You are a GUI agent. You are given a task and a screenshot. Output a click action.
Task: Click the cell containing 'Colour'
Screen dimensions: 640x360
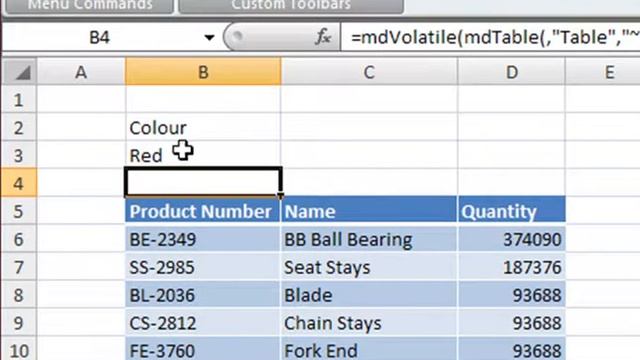point(203,127)
